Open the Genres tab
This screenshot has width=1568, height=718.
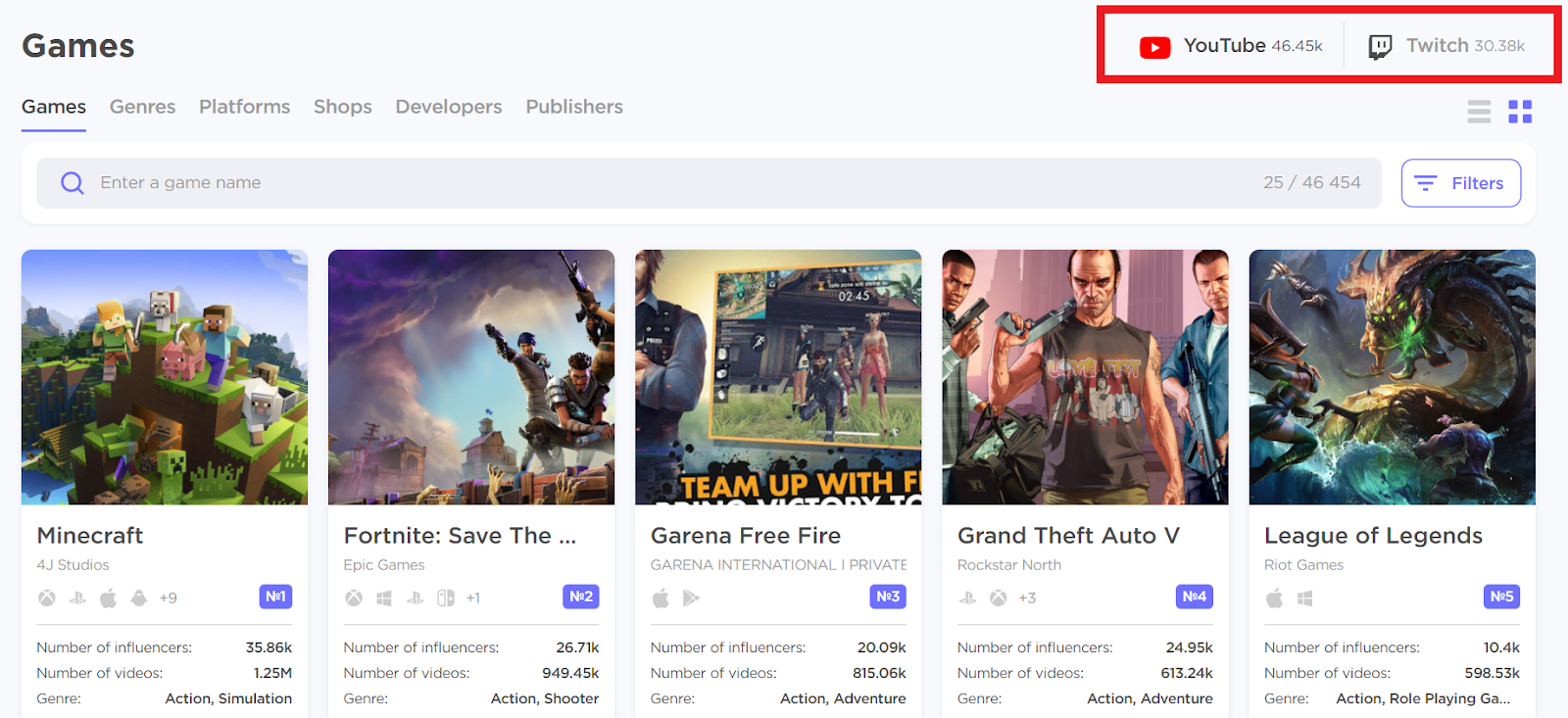tap(142, 107)
